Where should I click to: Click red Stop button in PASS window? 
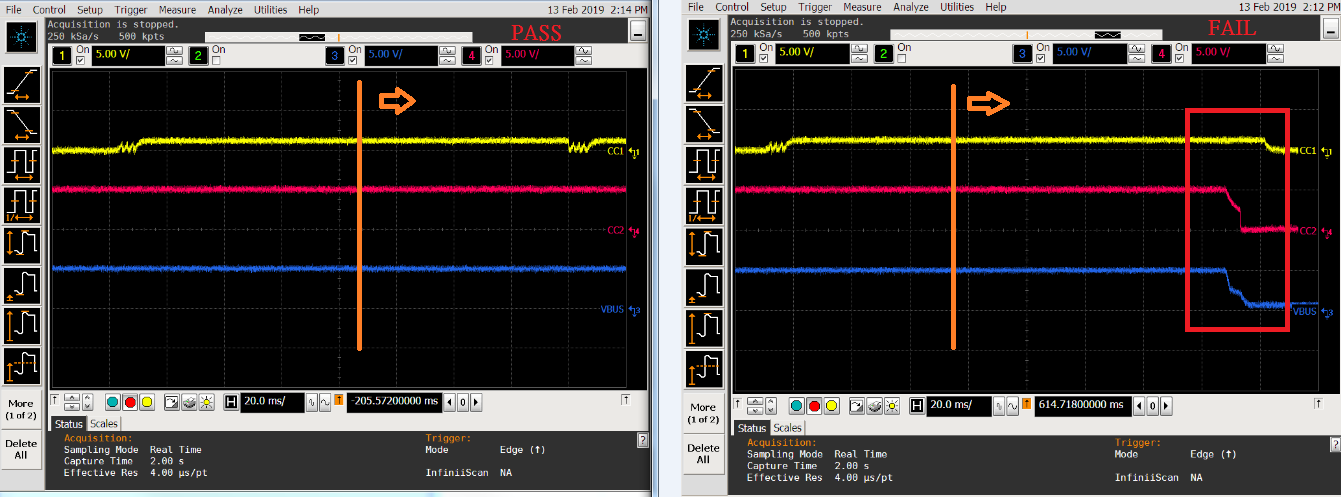pos(130,402)
